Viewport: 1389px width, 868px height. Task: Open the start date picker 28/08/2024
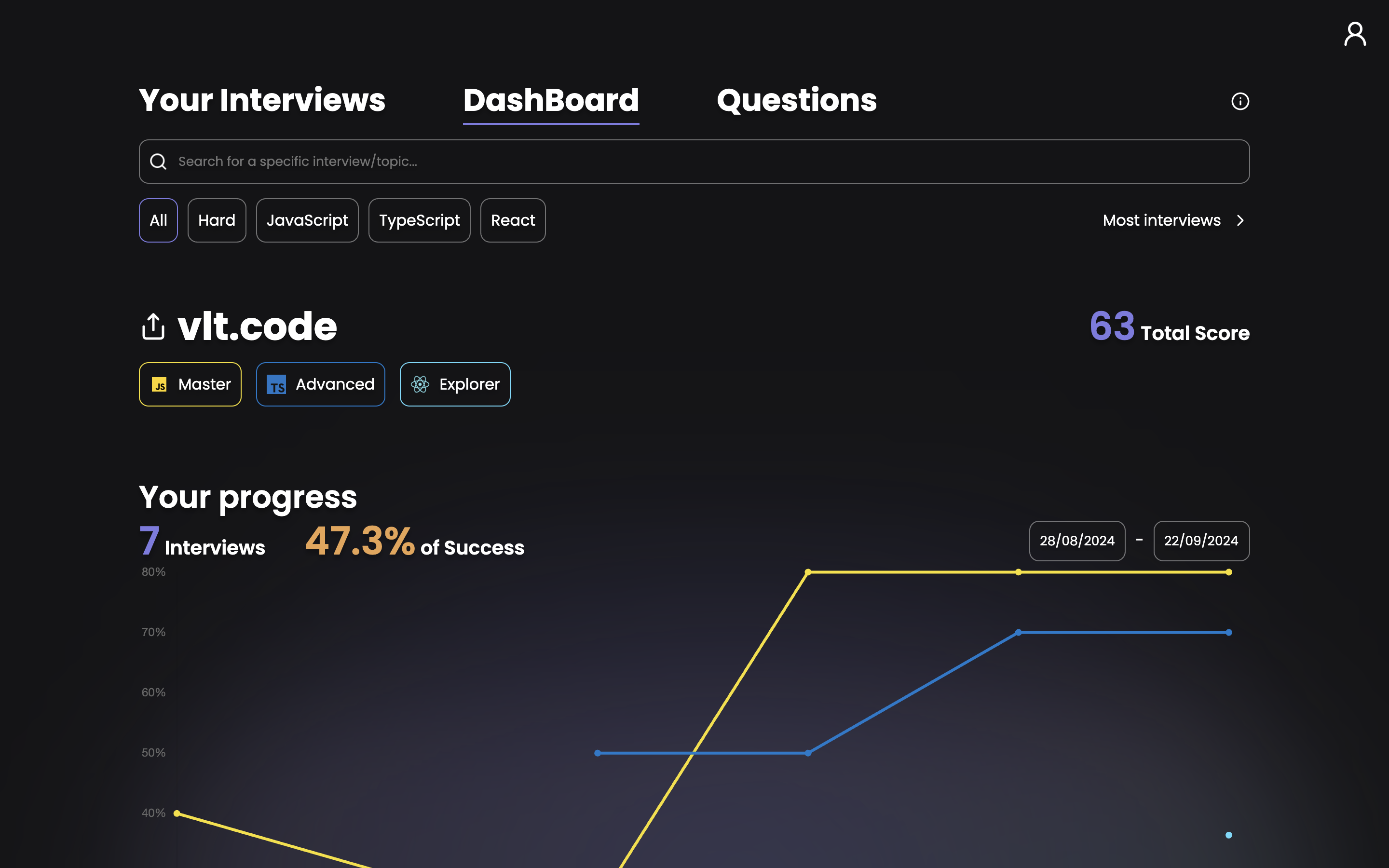[1077, 540]
